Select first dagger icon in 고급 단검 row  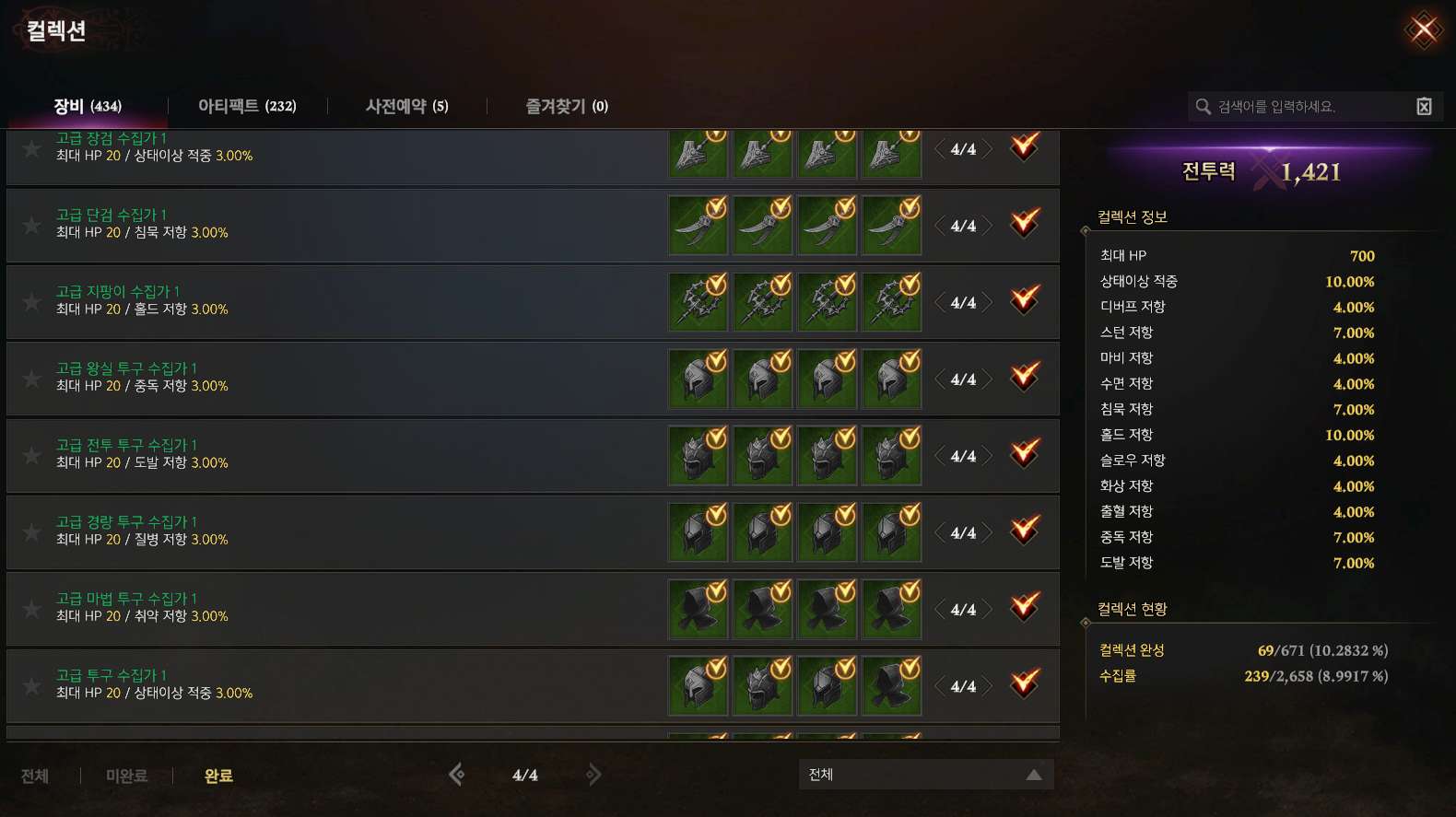699,226
